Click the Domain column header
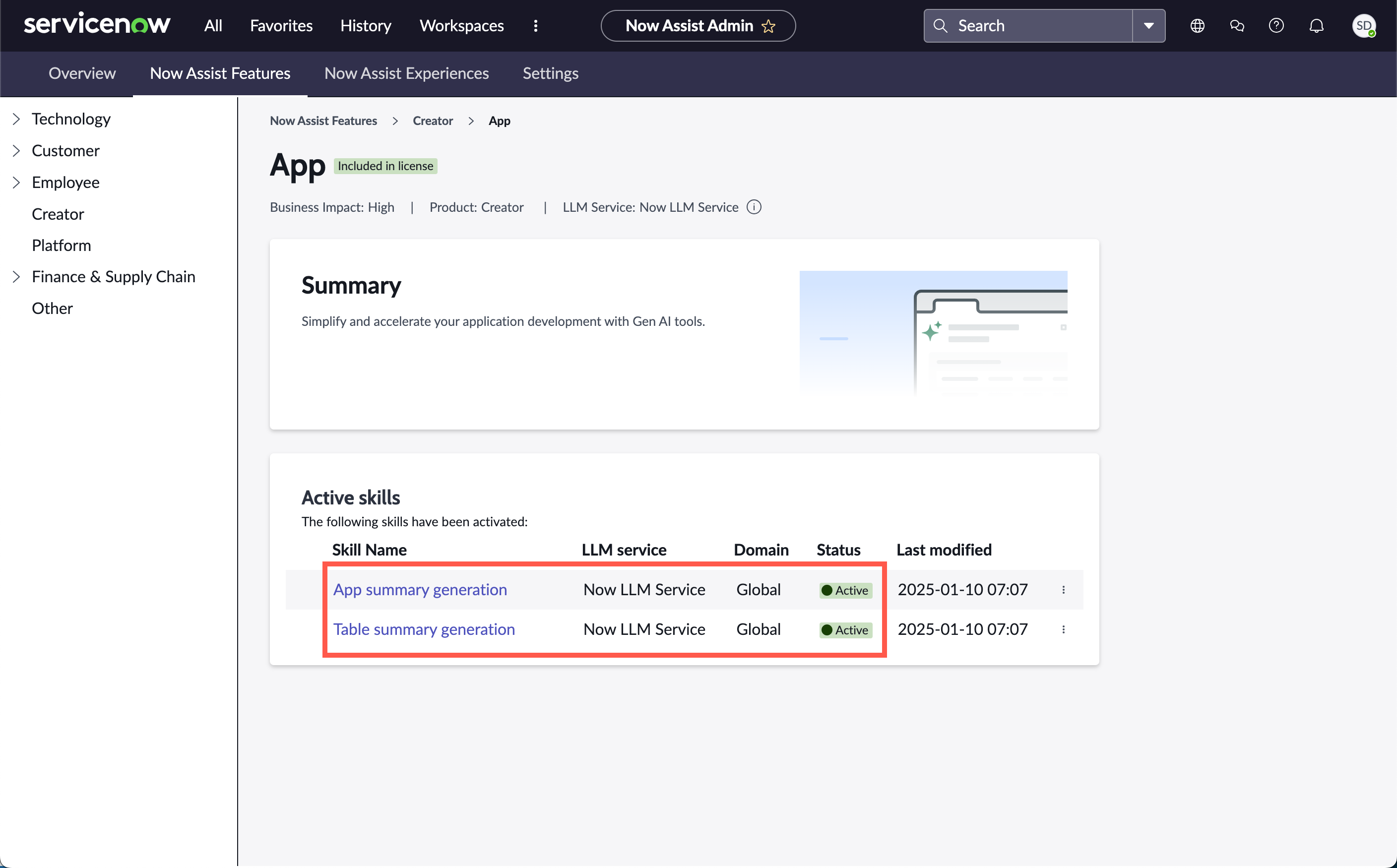1397x868 pixels. [x=761, y=550]
